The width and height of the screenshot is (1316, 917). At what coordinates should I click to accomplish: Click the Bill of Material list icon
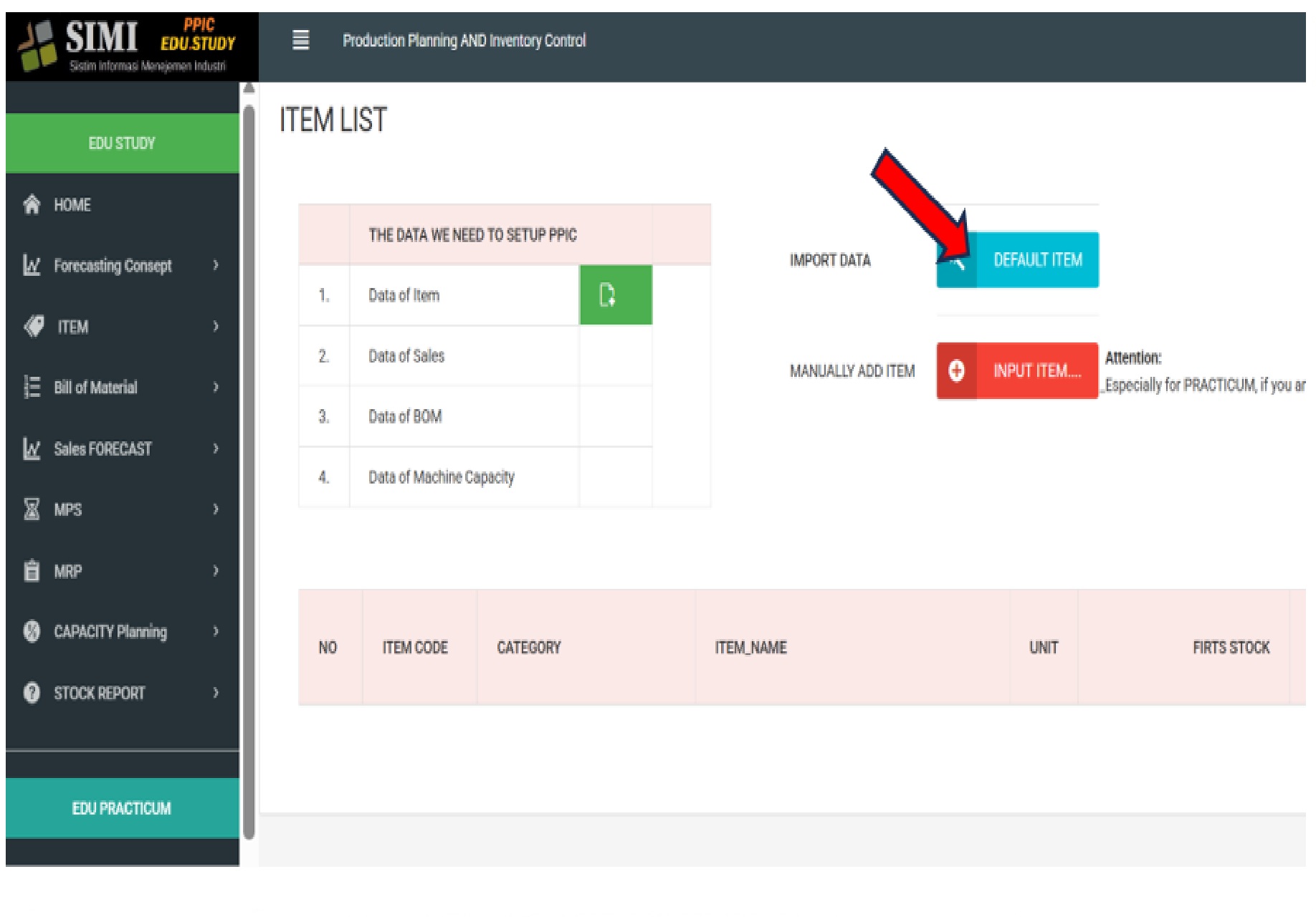click(32, 388)
